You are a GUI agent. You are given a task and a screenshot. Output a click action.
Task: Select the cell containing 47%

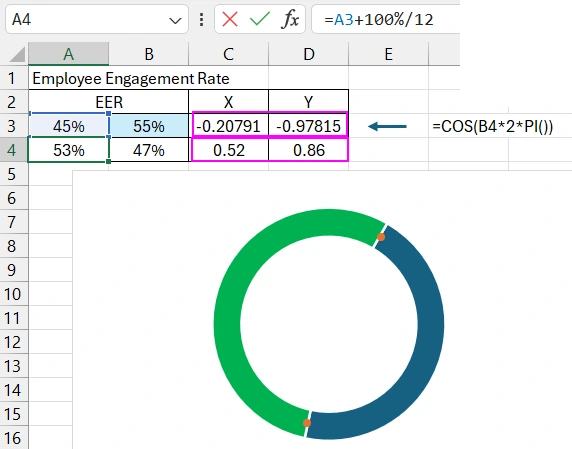pyautogui.click(x=148, y=150)
